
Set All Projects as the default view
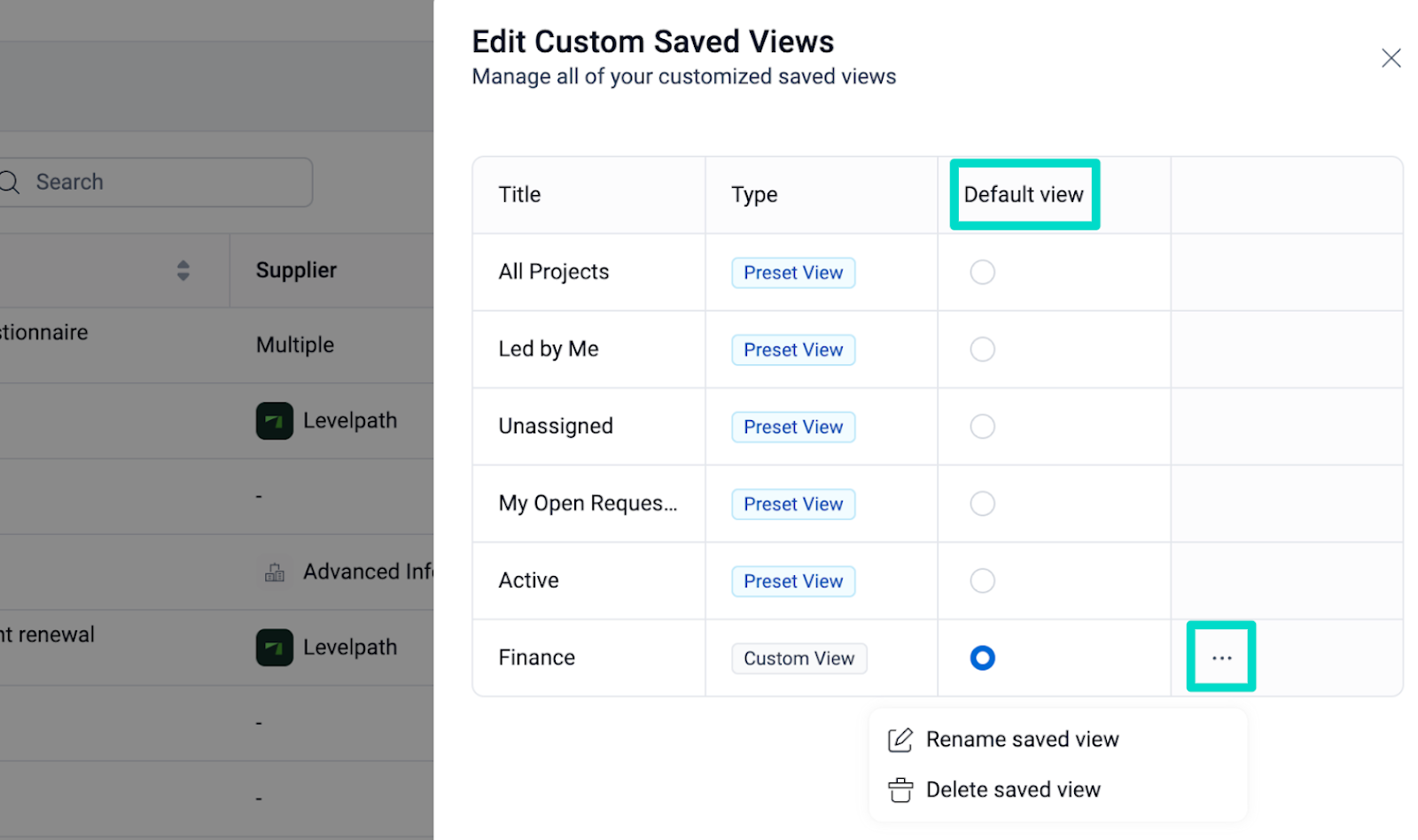coord(982,272)
